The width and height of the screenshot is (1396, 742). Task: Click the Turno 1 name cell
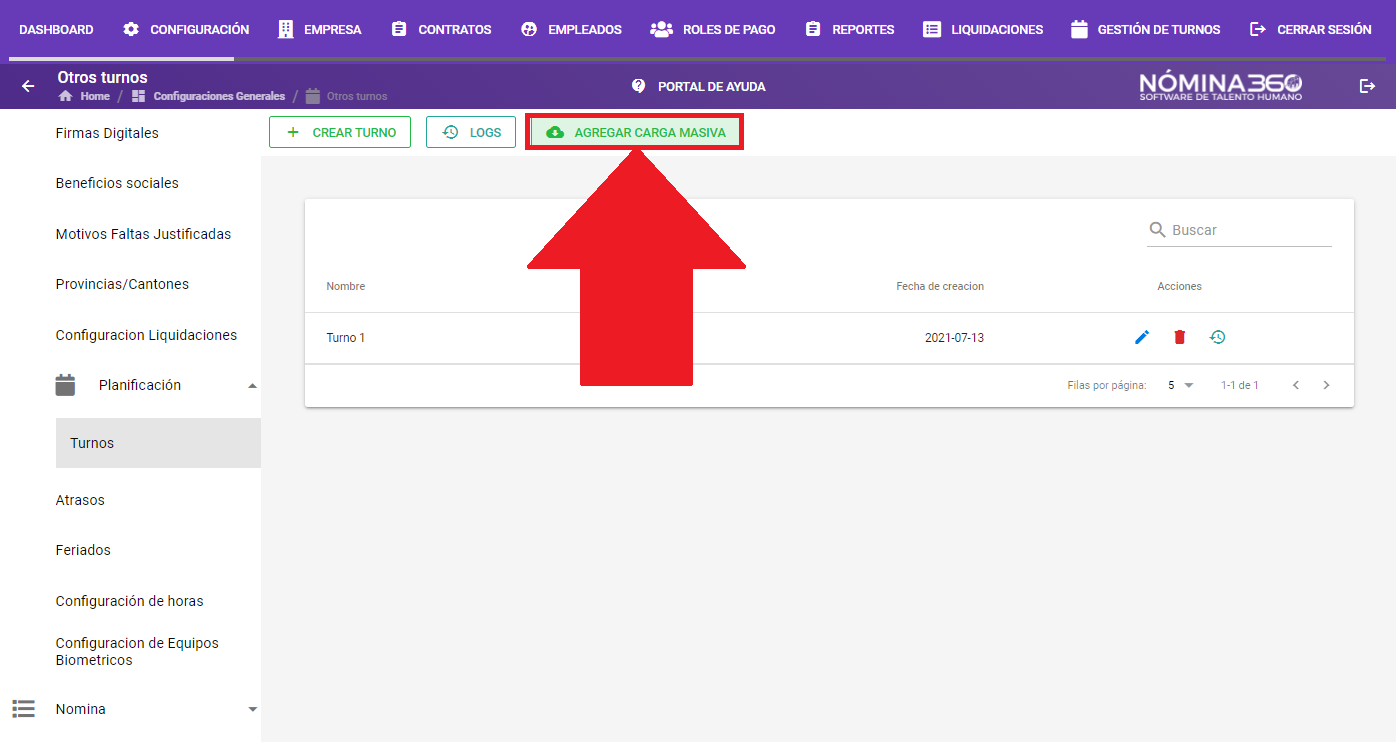[345, 338]
